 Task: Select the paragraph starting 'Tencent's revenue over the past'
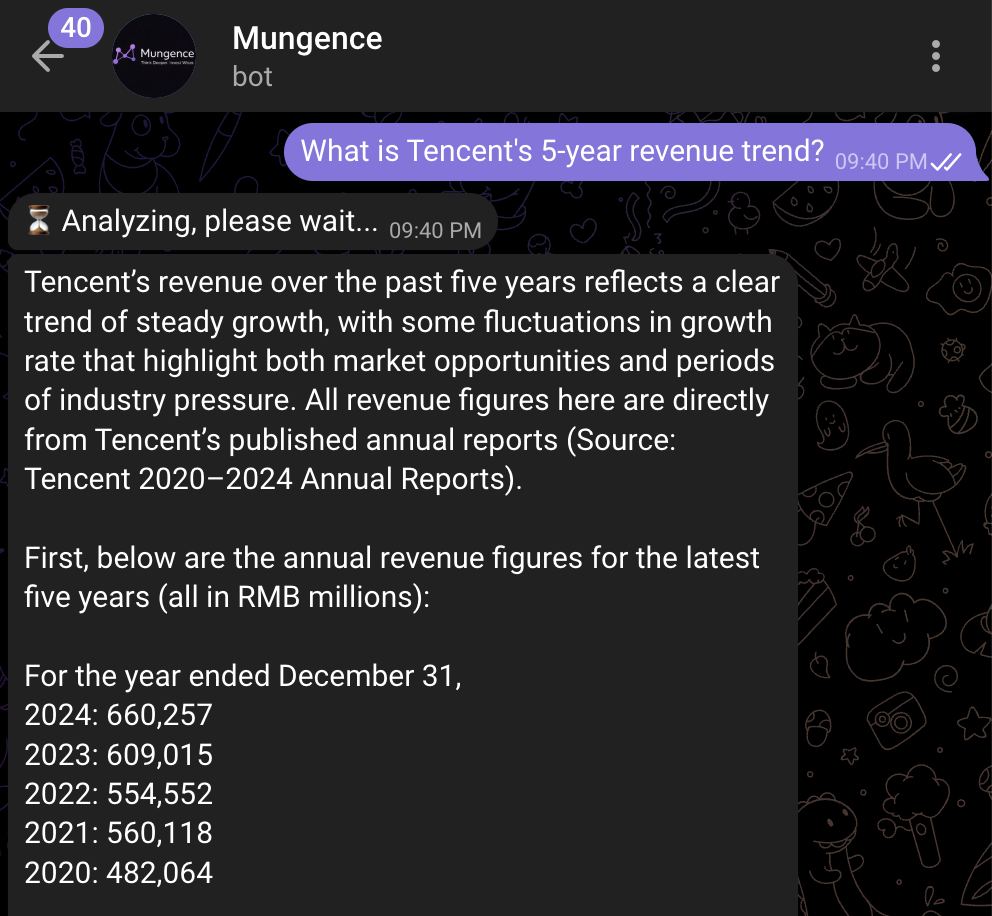(402, 381)
